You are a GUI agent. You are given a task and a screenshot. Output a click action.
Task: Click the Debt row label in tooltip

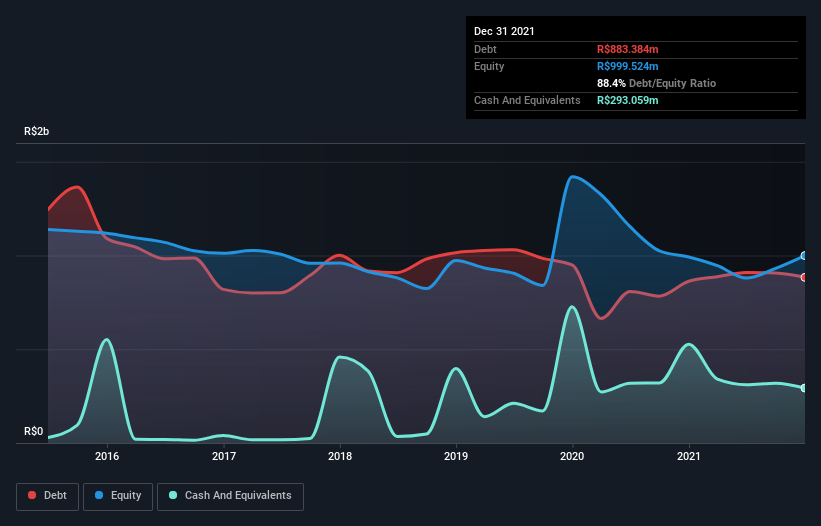pyautogui.click(x=485, y=49)
